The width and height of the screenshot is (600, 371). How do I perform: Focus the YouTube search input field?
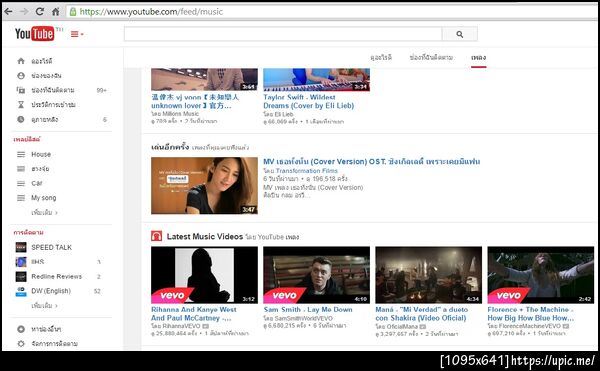click(x=283, y=34)
